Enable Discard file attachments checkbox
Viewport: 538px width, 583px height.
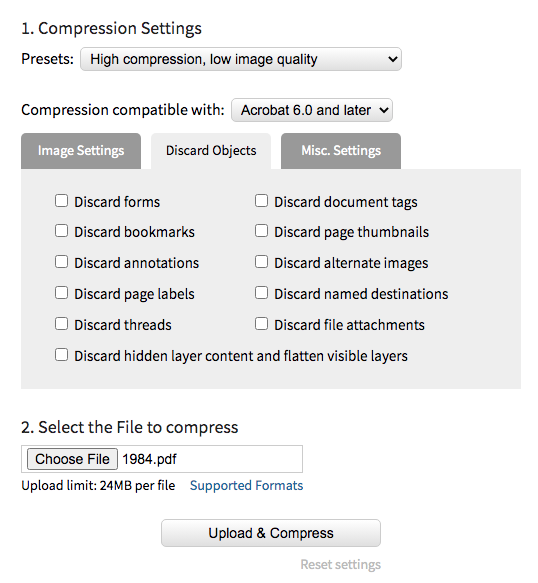tap(261, 324)
